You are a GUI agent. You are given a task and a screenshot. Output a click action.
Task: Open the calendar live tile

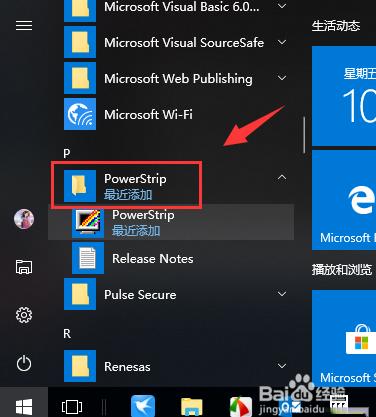344,96
